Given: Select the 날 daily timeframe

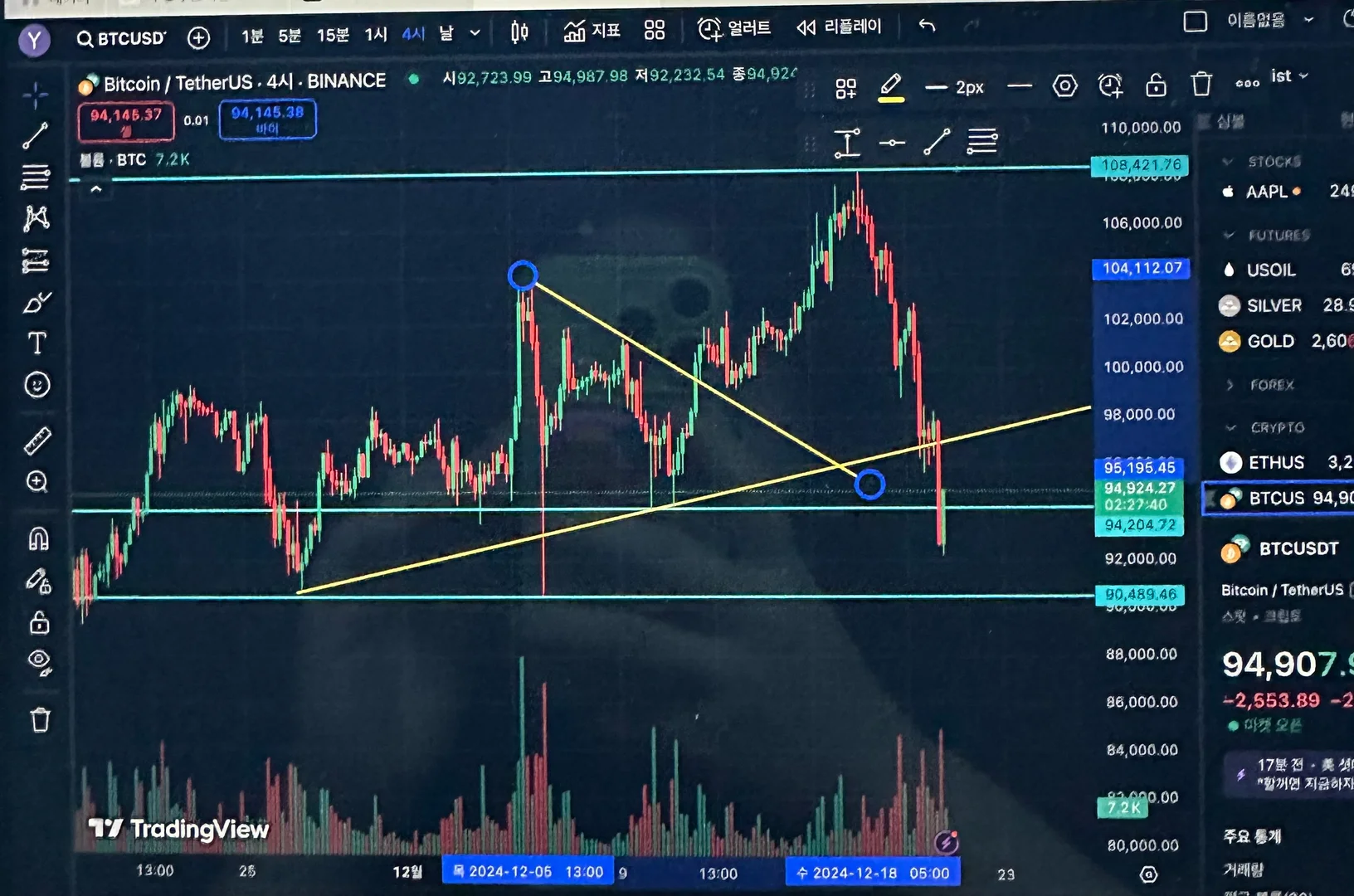Looking at the screenshot, I should (x=446, y=33).
